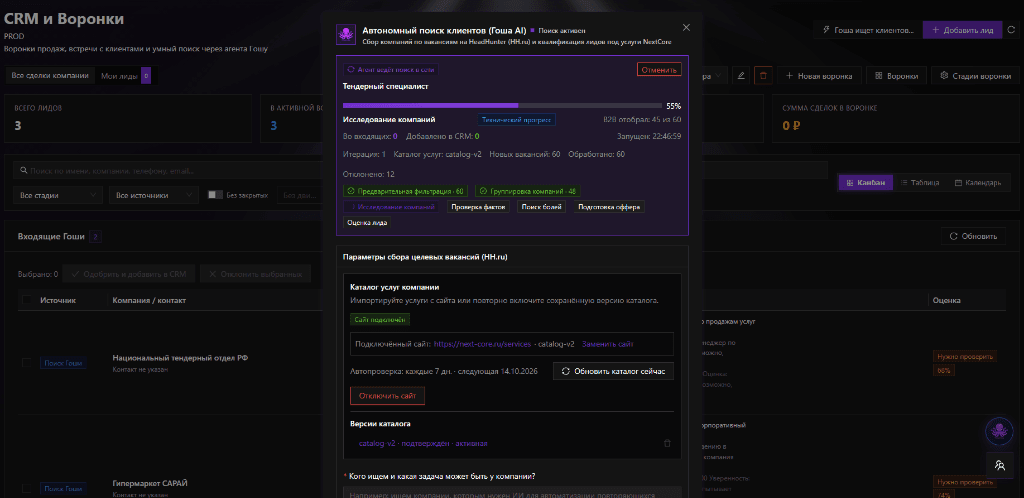Click Обновить in Входящие Гоши panel
Screen dimensions: 1024x498
[x=973, y=236]
